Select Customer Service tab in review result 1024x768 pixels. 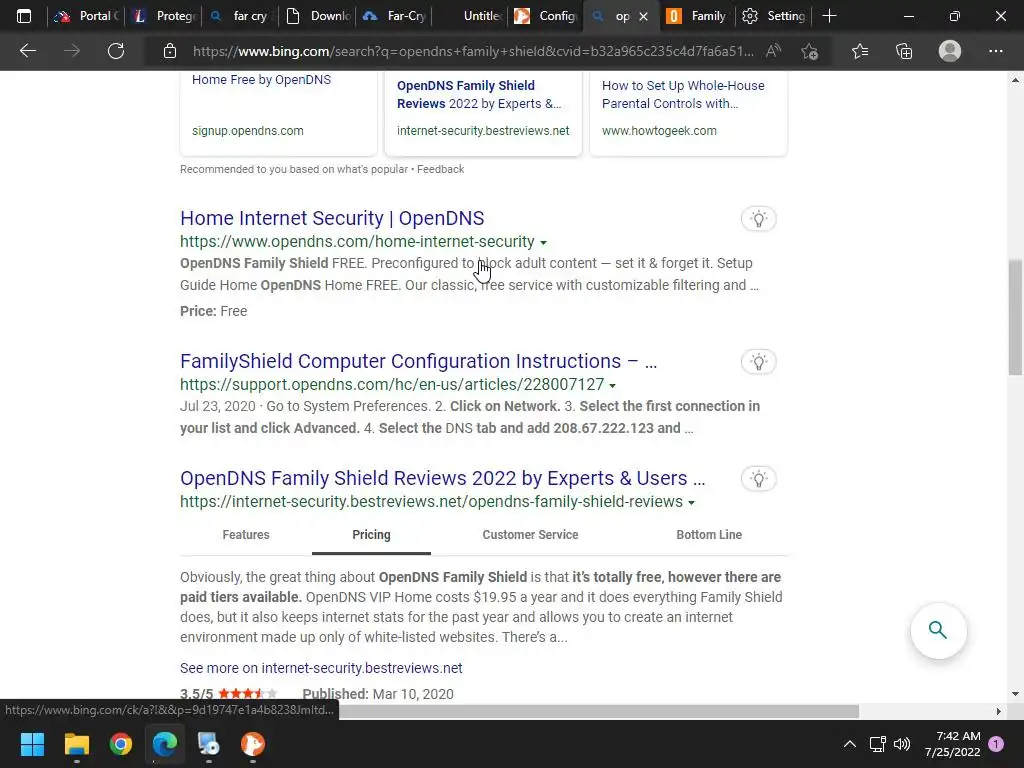[x=530, y=535]
